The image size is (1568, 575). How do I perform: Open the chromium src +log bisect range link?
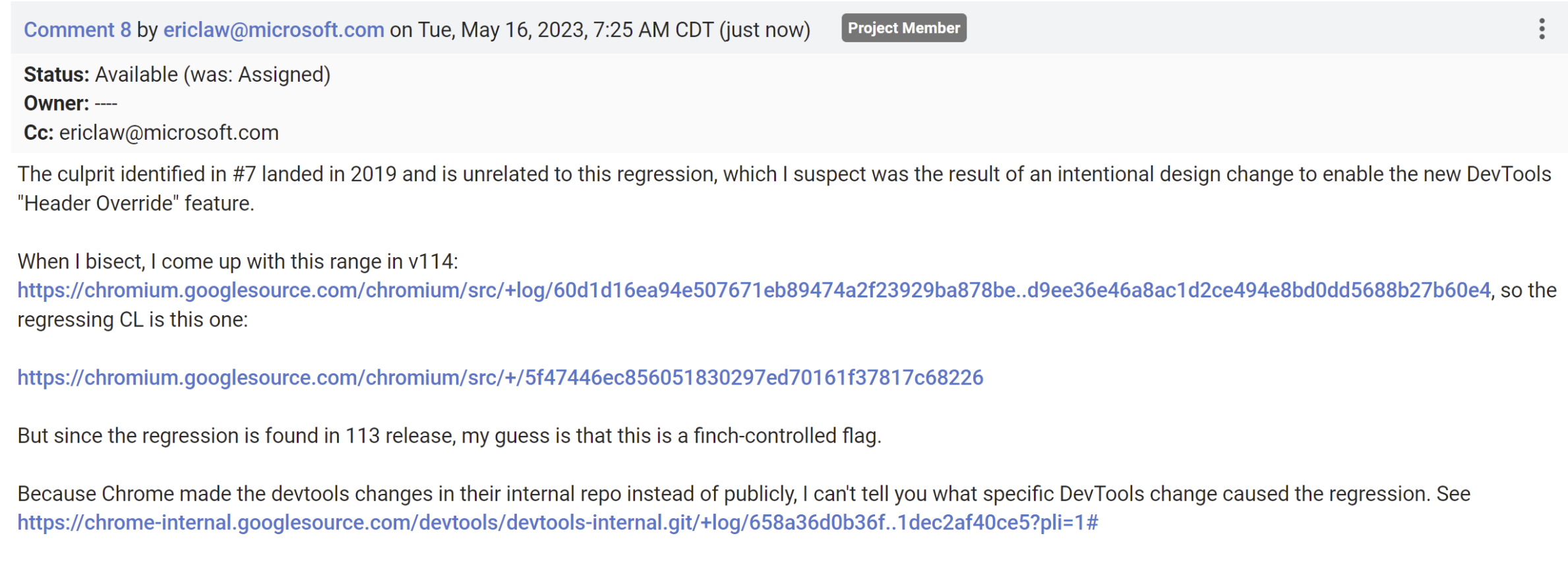coord(754,290)
